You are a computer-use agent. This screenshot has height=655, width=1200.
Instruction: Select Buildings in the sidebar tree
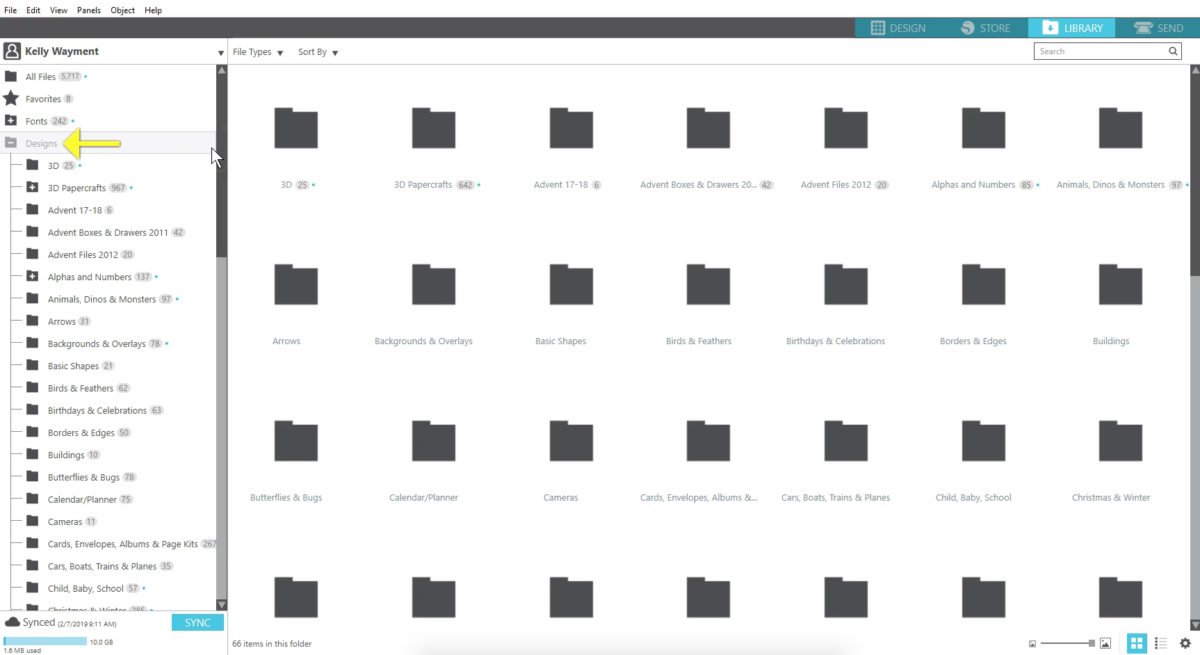[66, 455]
